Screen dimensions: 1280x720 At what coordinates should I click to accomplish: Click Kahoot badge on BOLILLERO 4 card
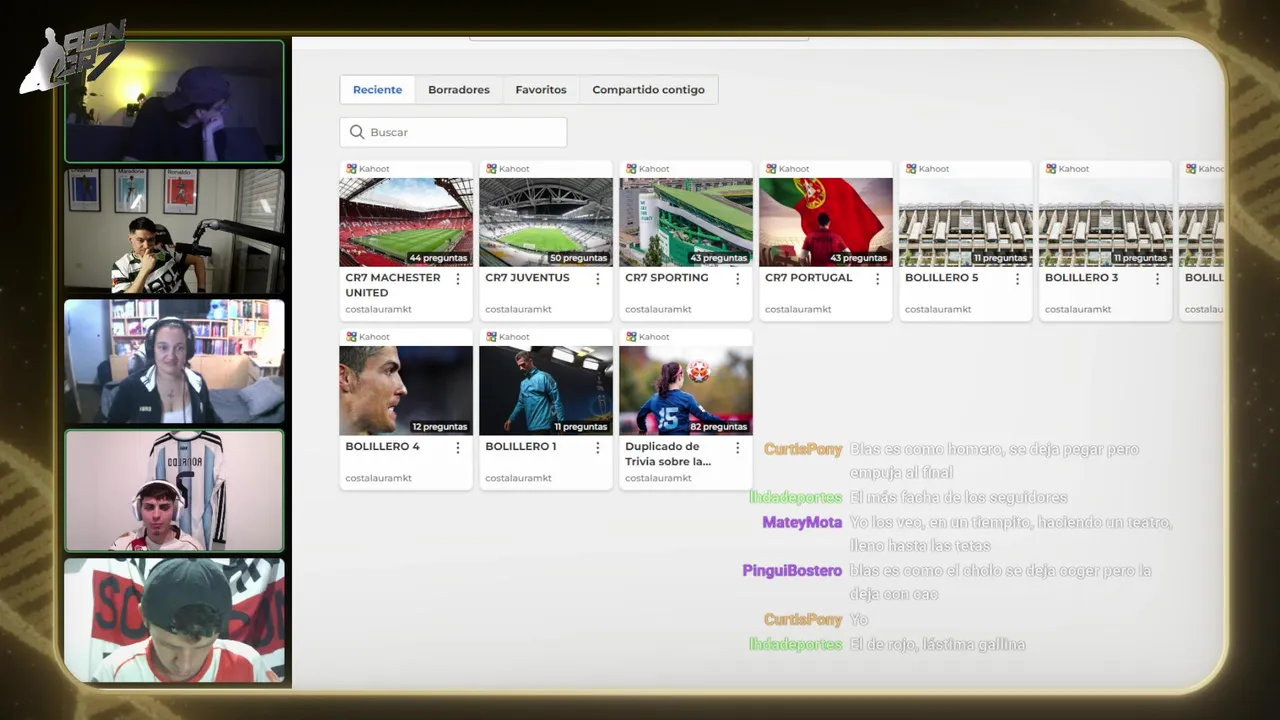(x=368, y=337)
